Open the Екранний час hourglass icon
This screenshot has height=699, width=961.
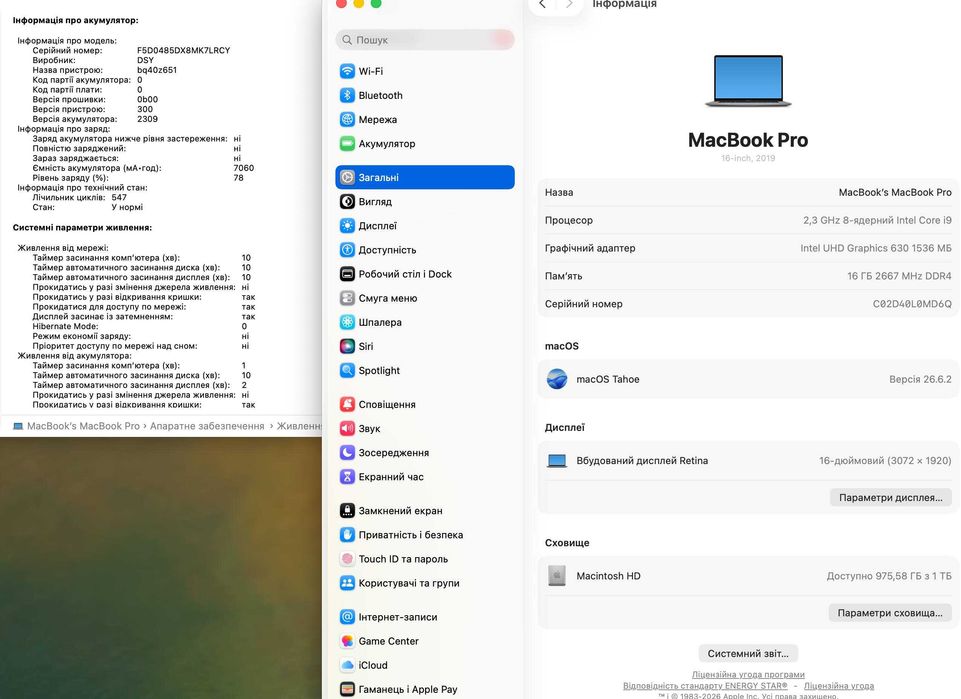tap(347, 477)
